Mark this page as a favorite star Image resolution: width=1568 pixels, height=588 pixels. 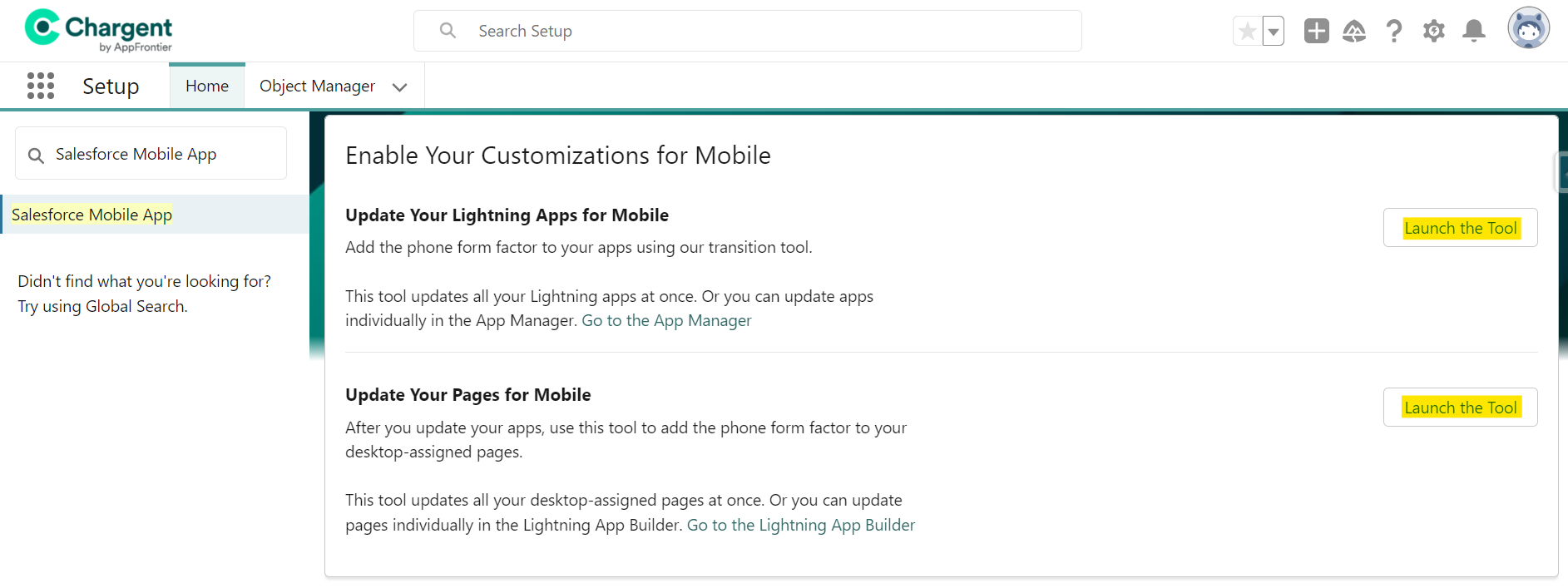1246,30
